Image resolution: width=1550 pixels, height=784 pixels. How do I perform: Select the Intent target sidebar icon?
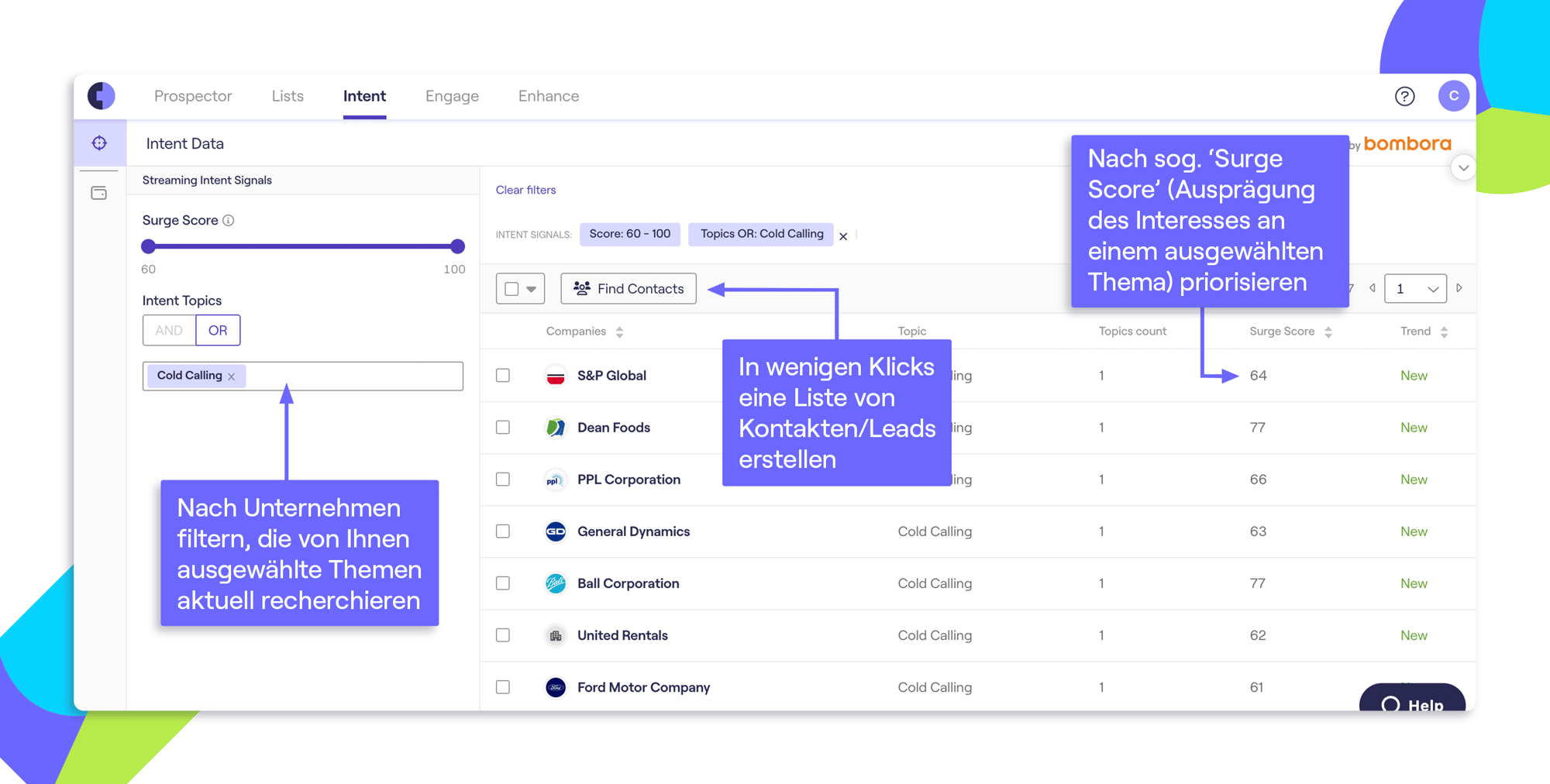pyautogui.click(x=99, y=143)
